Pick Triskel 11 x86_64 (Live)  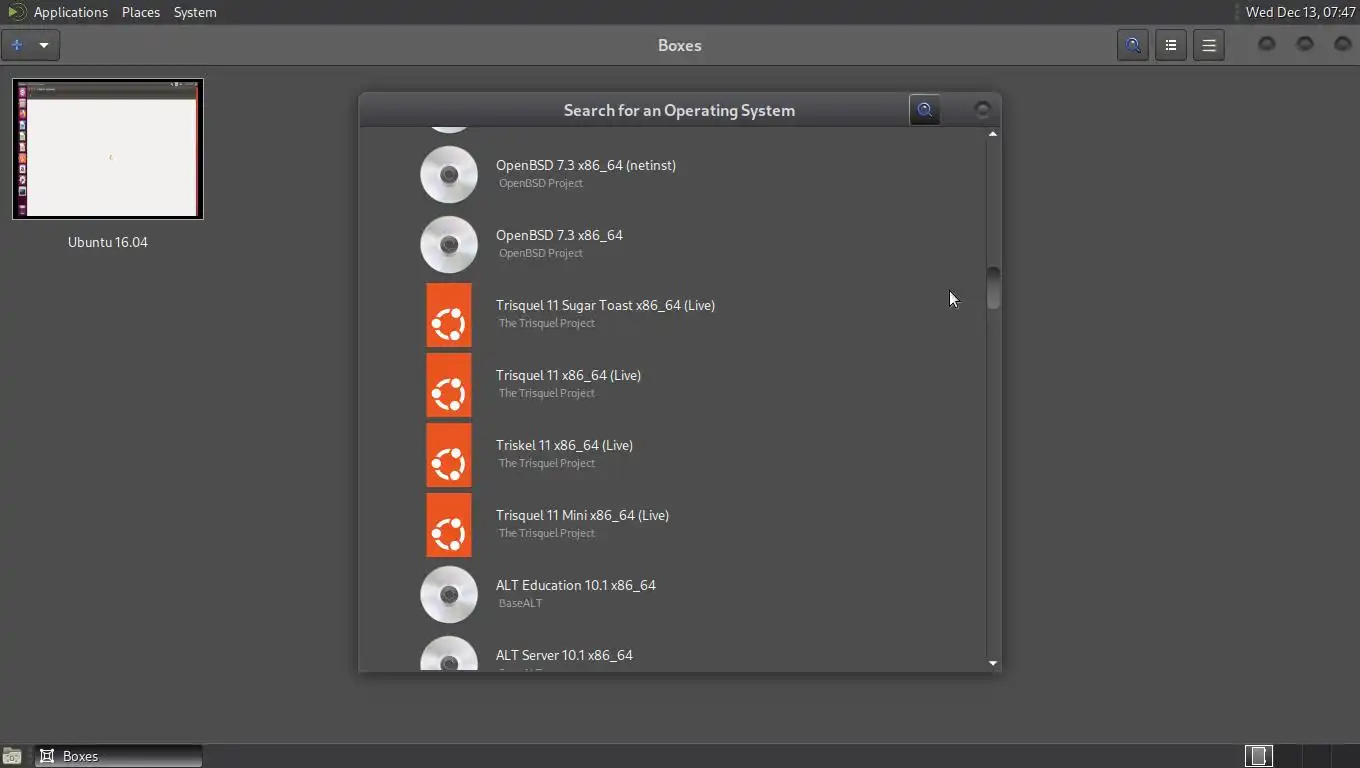[564, 445]
